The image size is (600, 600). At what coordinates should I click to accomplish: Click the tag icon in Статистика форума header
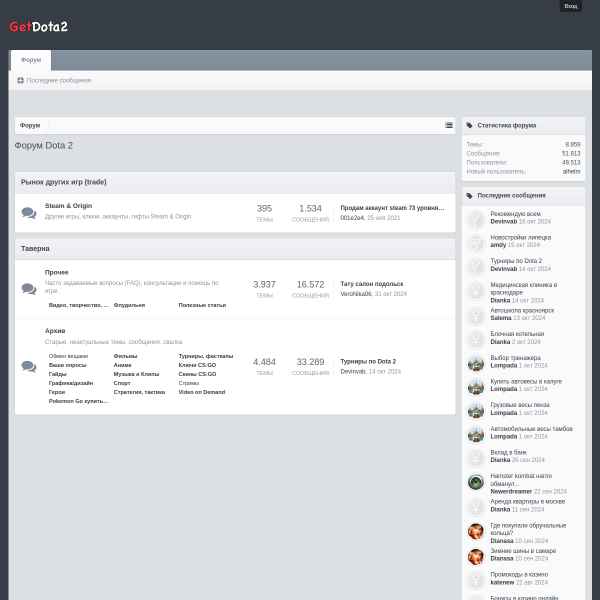point(470,125)
